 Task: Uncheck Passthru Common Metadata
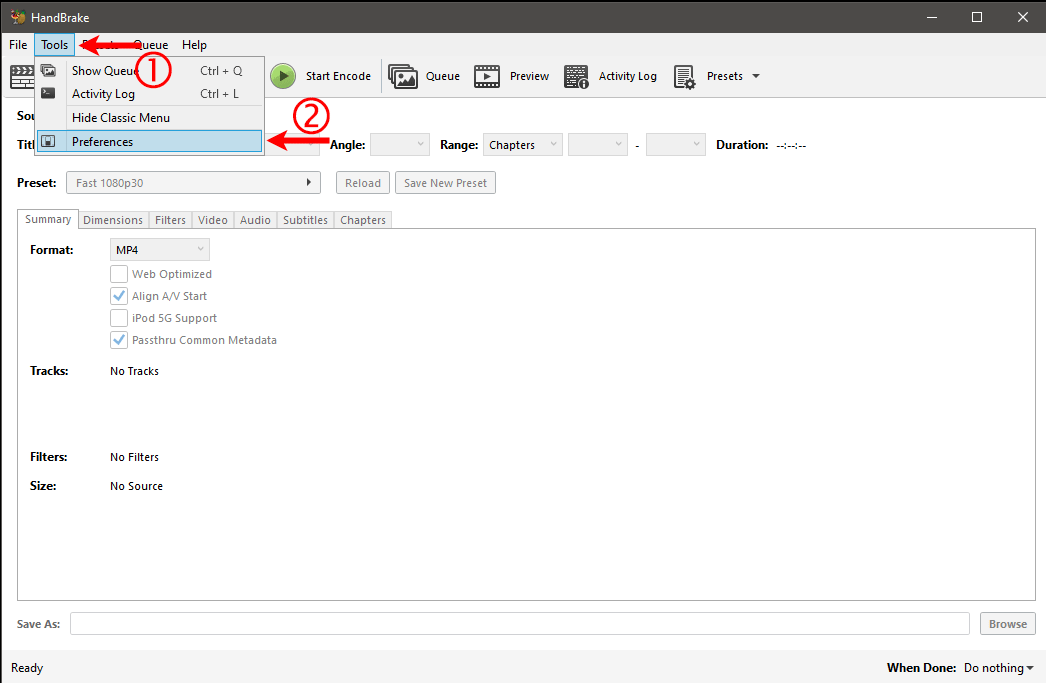point(119,340)
